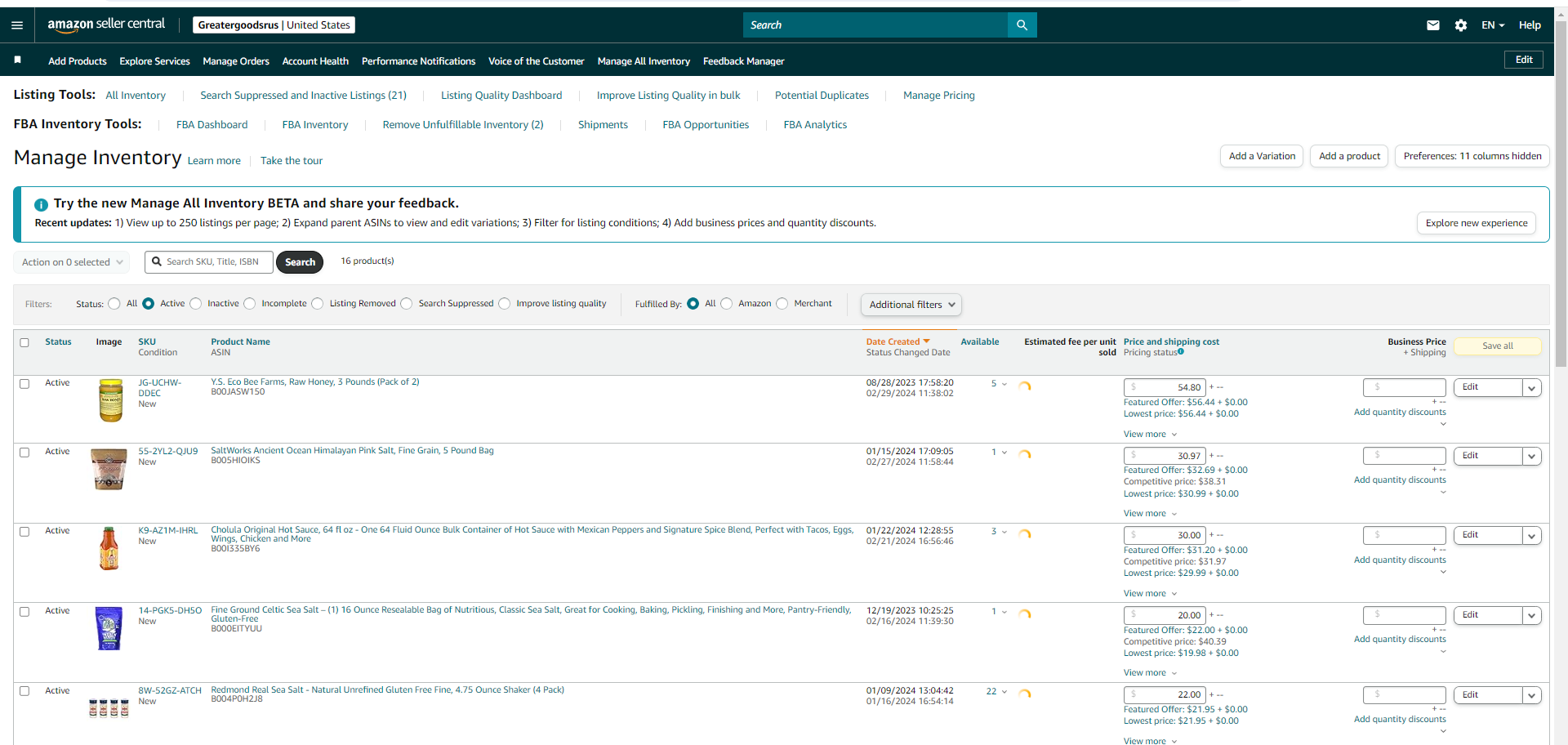Select the checkbox for SKU 14-PGK5-DH5O

24,611
